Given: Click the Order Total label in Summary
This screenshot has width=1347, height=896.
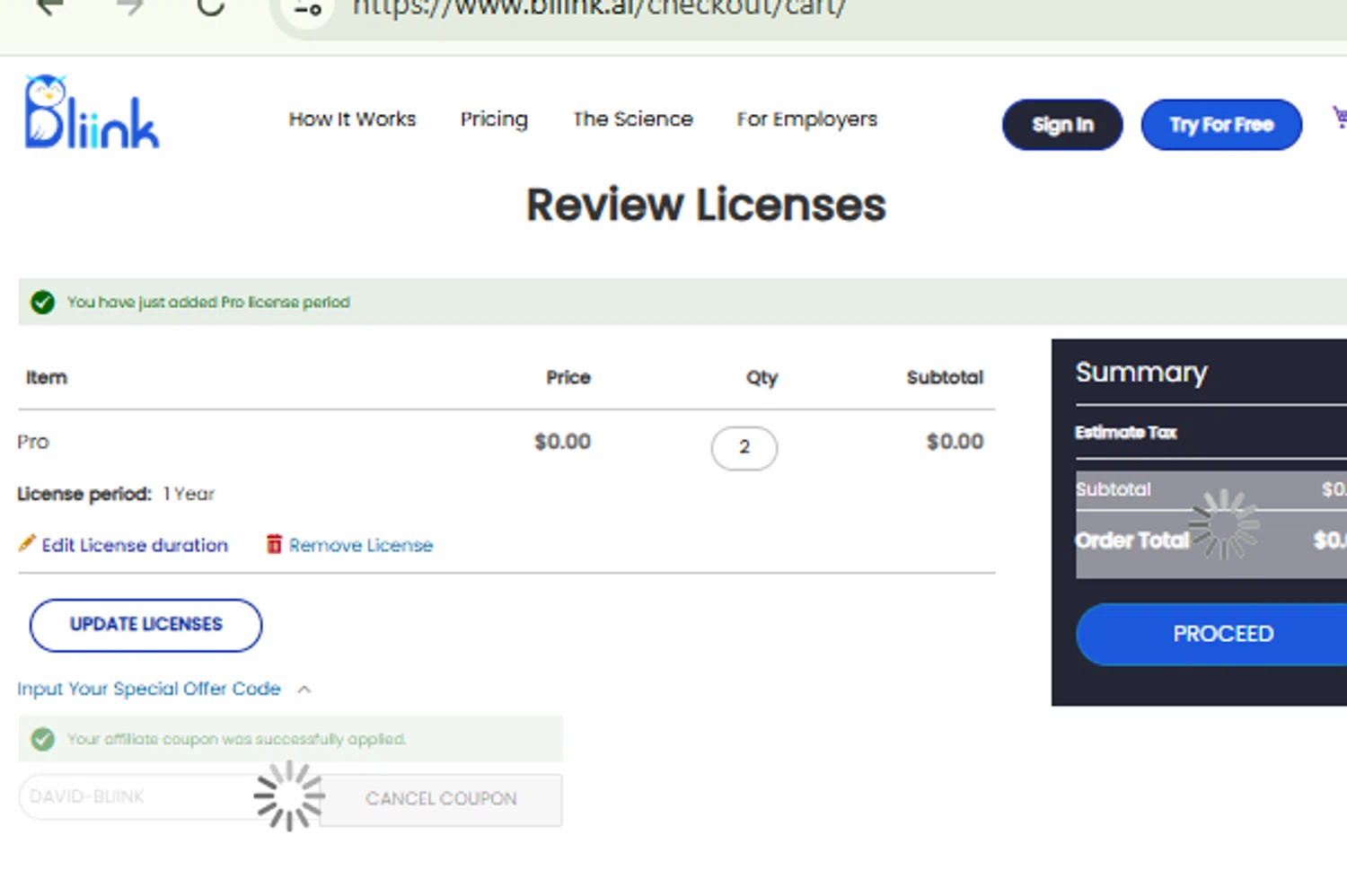Looking at the screenshot, I should click(1131, 540).
